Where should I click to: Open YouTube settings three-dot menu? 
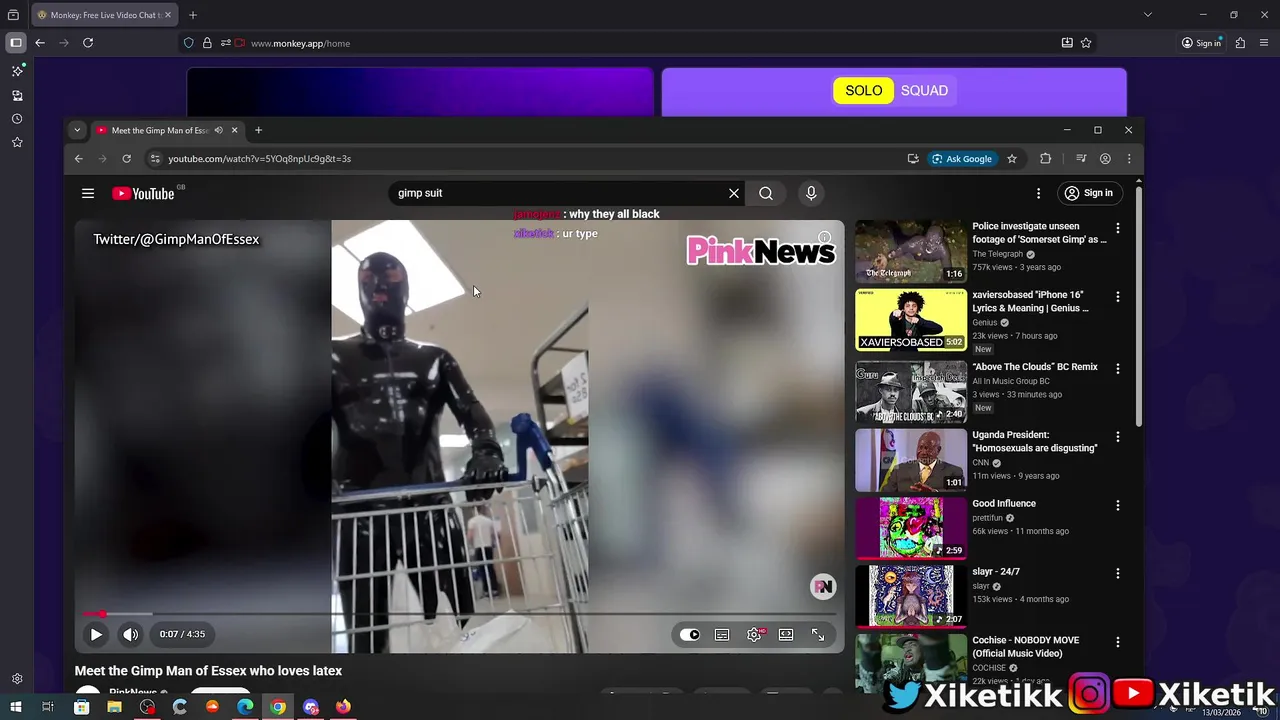[x=1038, y=193]
